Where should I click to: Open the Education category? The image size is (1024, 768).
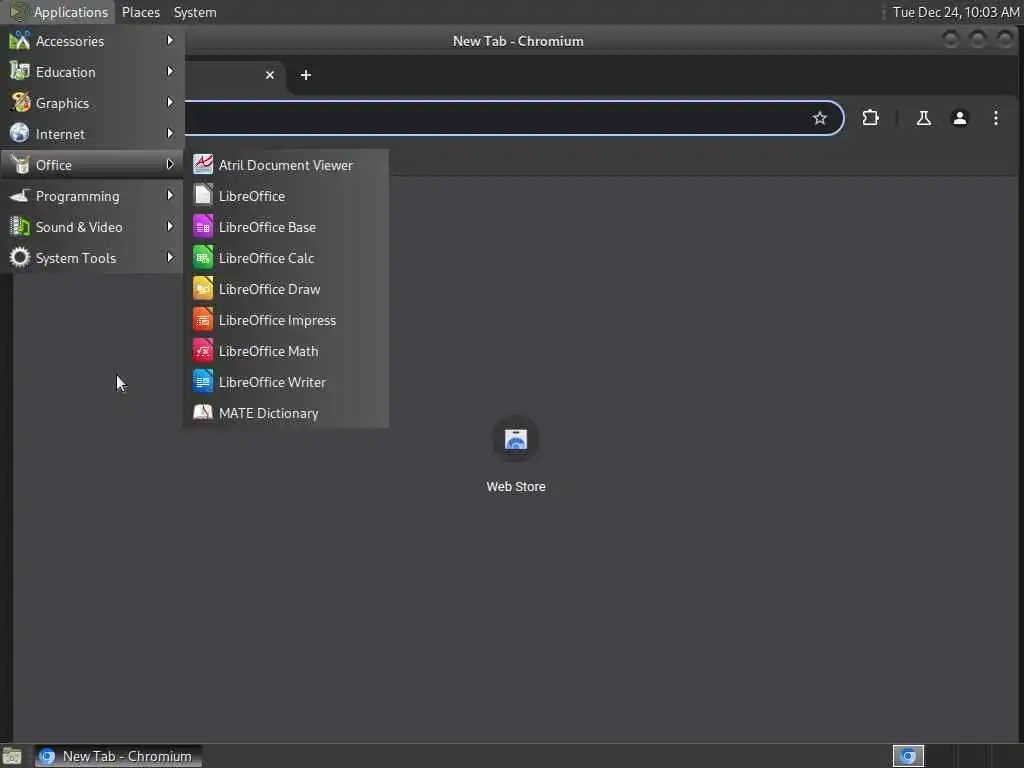(x=92, y=72)
